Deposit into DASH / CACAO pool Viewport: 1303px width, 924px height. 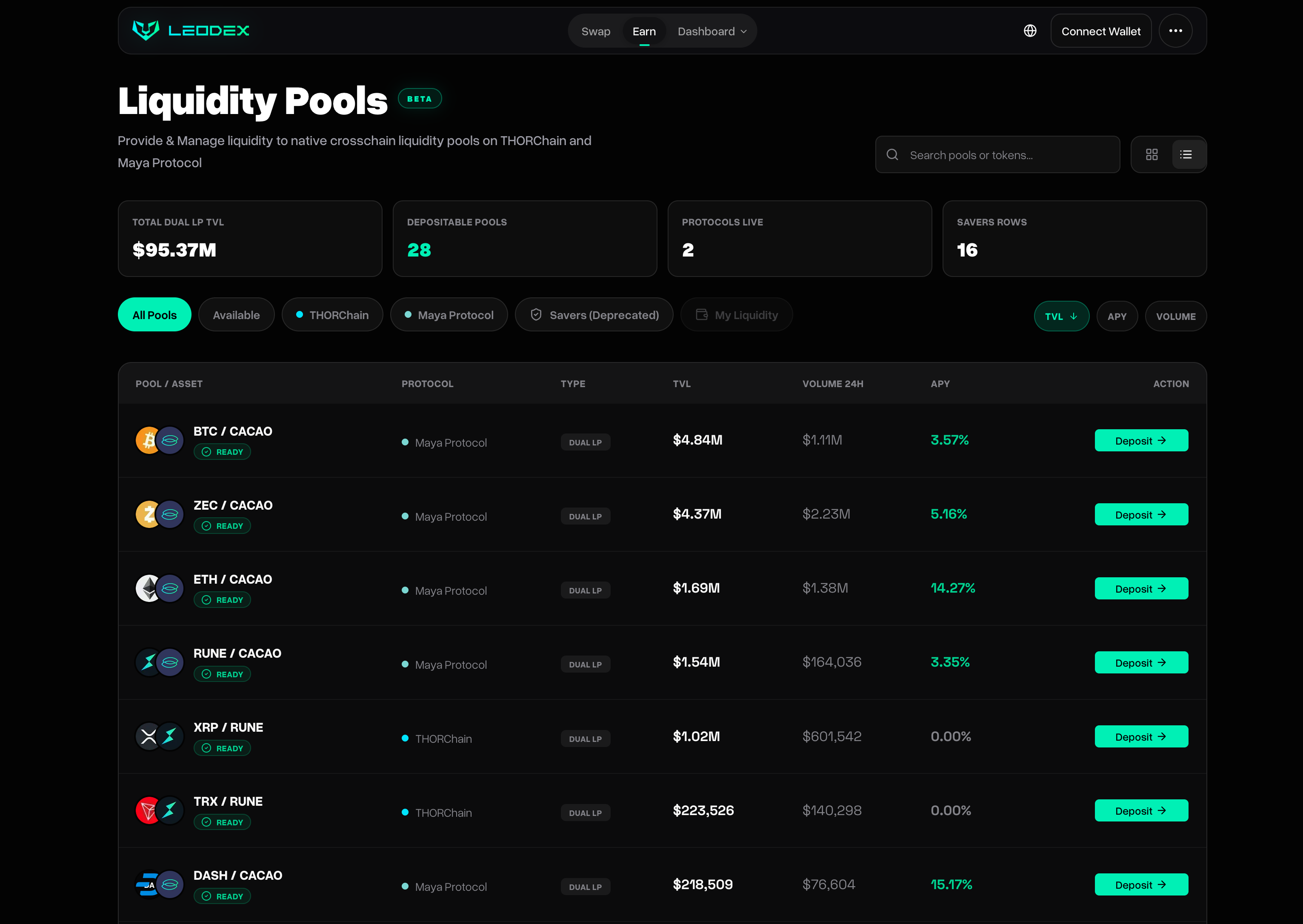pos(1141,885)
